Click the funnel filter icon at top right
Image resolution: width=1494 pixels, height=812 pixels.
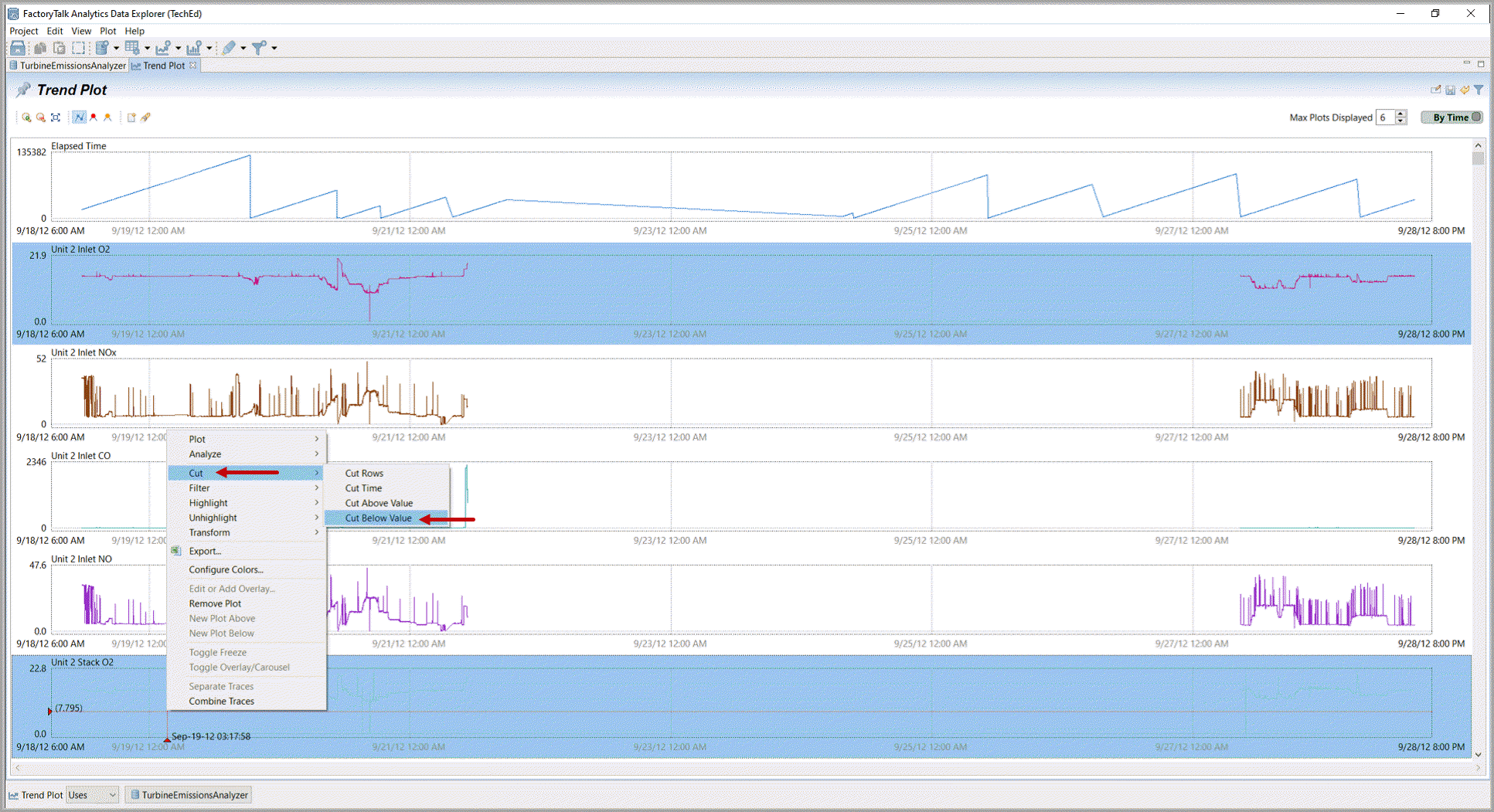click(x=1479, y=90)
